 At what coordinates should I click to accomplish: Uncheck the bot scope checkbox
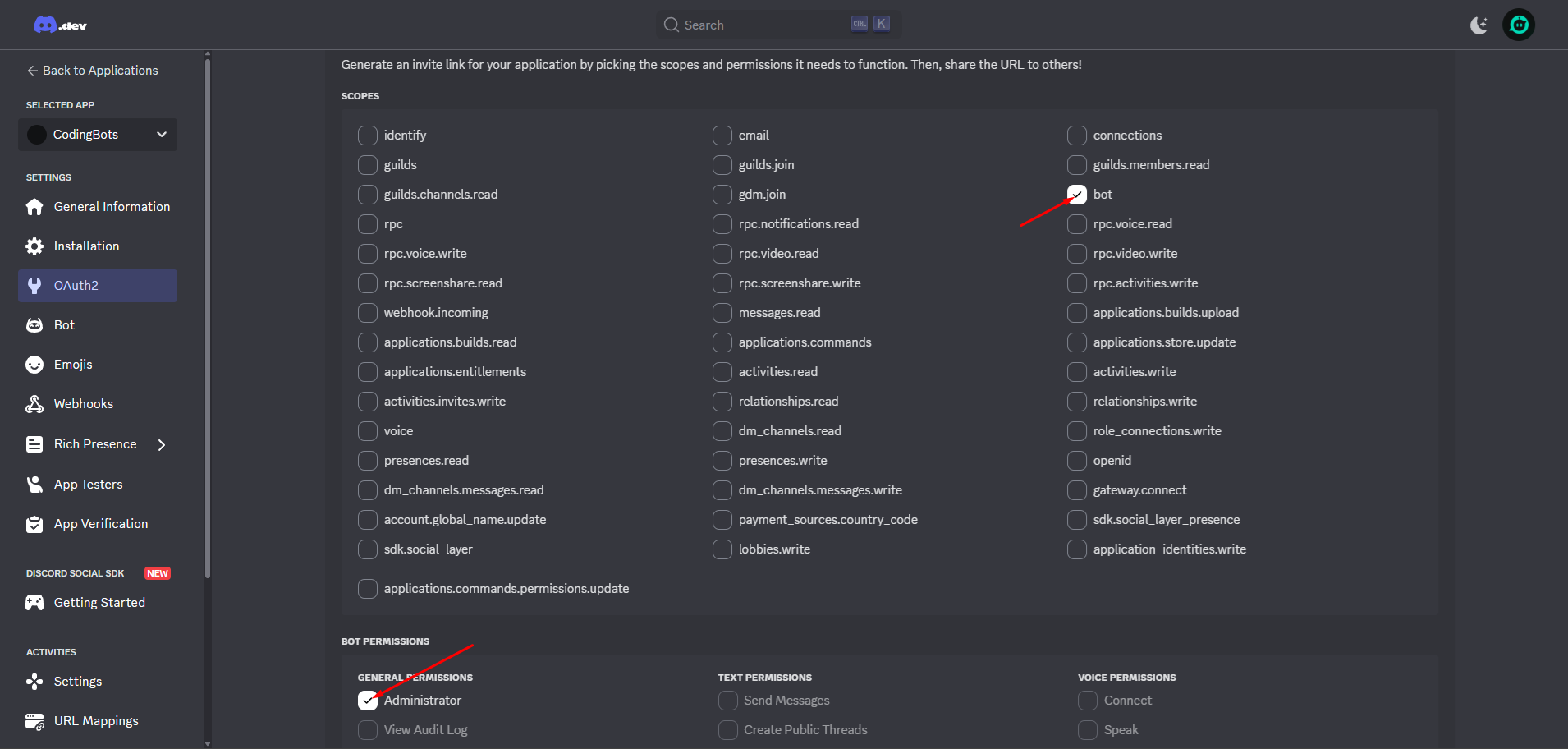coord(1077,195)
